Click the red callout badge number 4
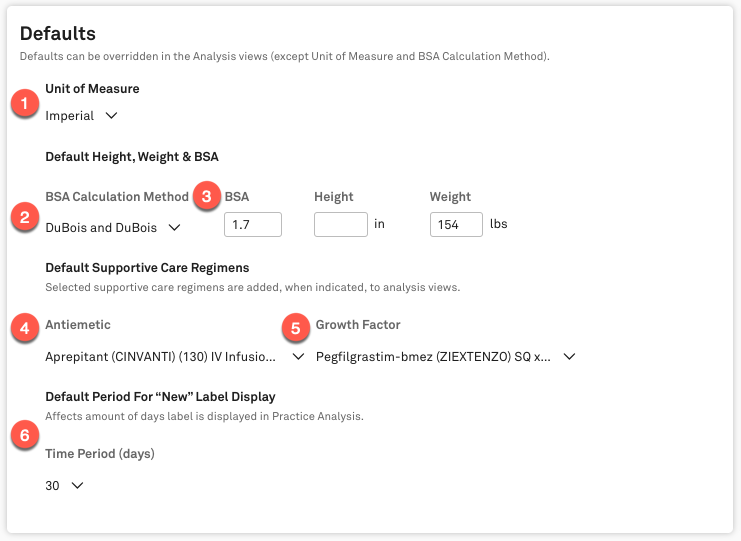Viewport: 741px width, 541px height. coord(25,326)
